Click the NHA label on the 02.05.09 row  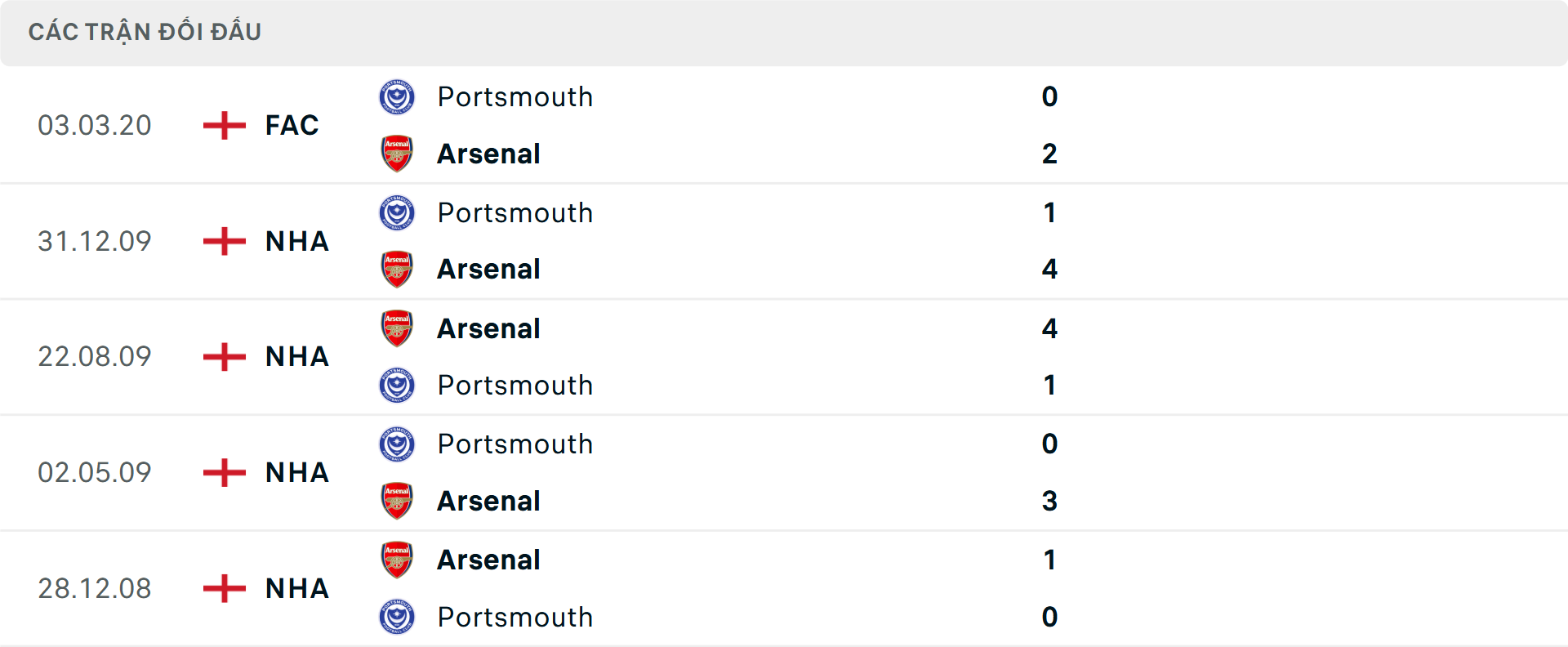(x=296, y=472)
